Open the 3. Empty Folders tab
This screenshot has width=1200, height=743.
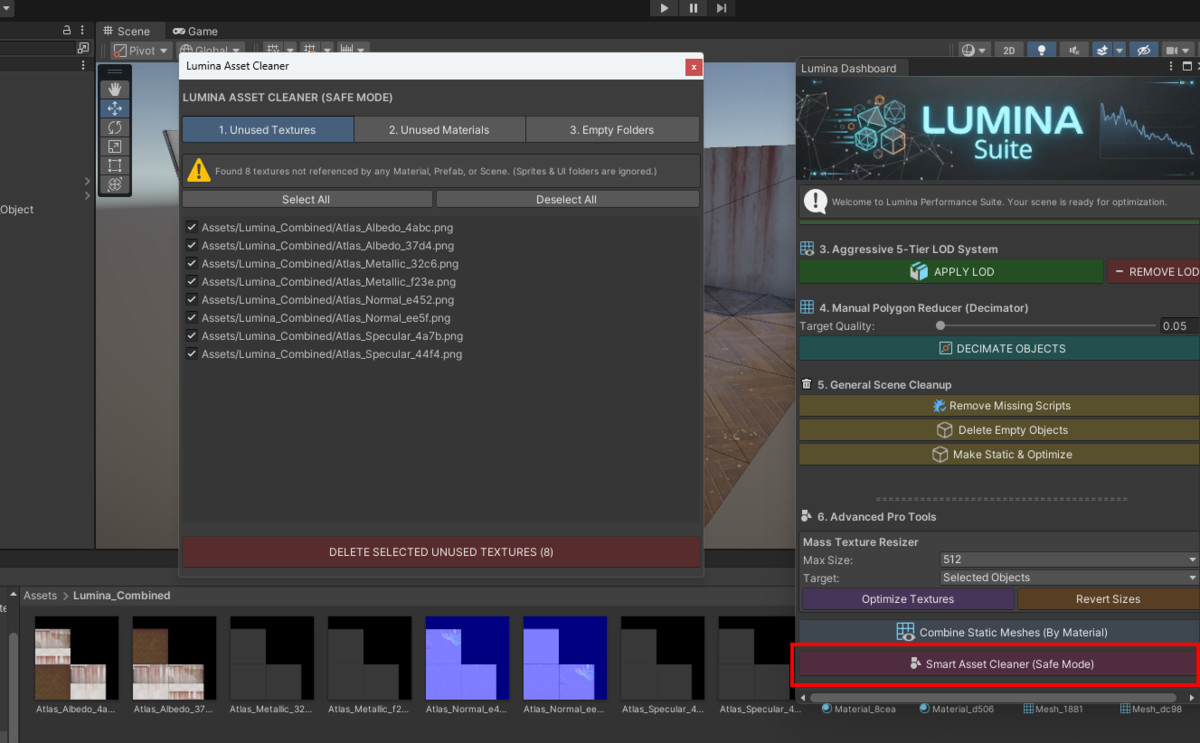click(x=612, y=130)
